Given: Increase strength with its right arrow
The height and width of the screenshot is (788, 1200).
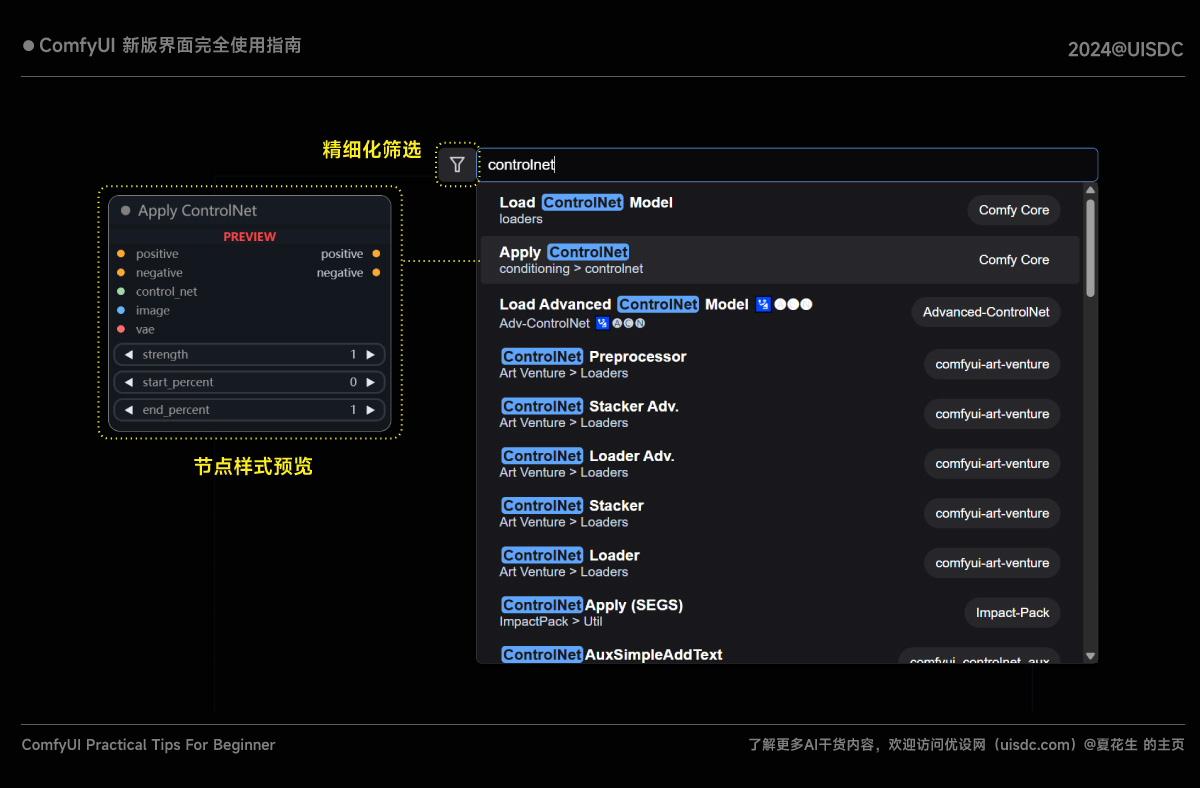Looking at the screenshot, I should coord(370,355).
